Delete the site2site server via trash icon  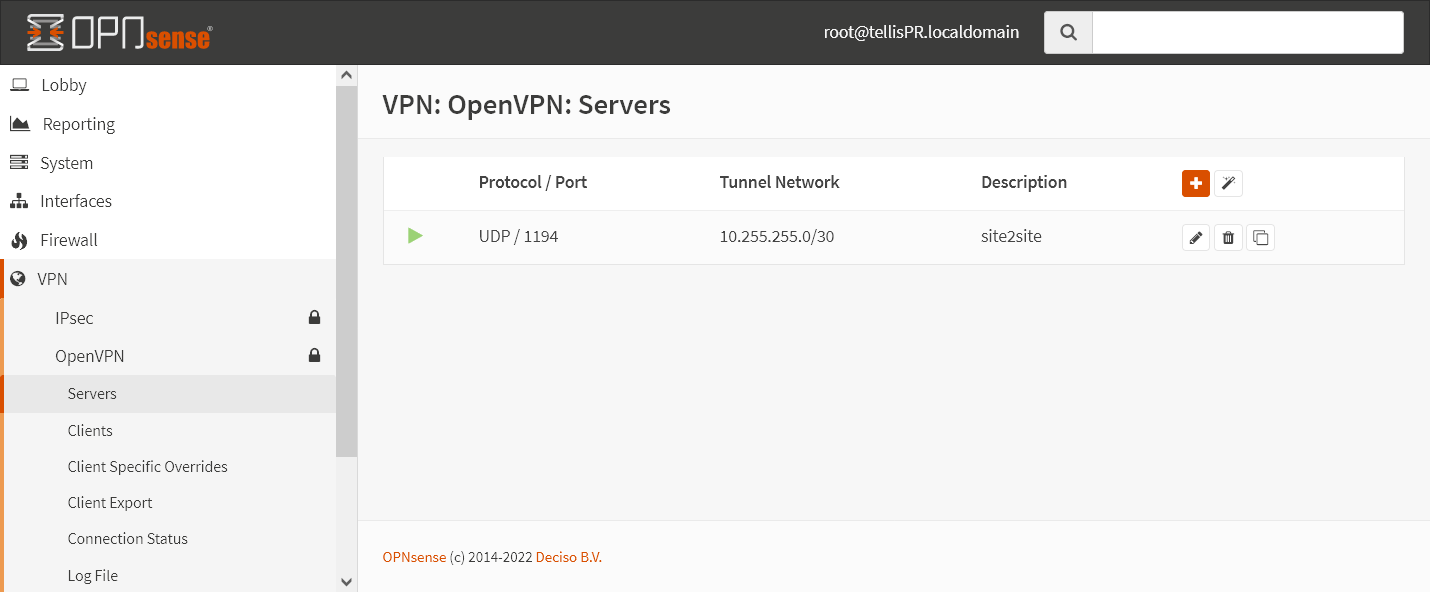1228,237
